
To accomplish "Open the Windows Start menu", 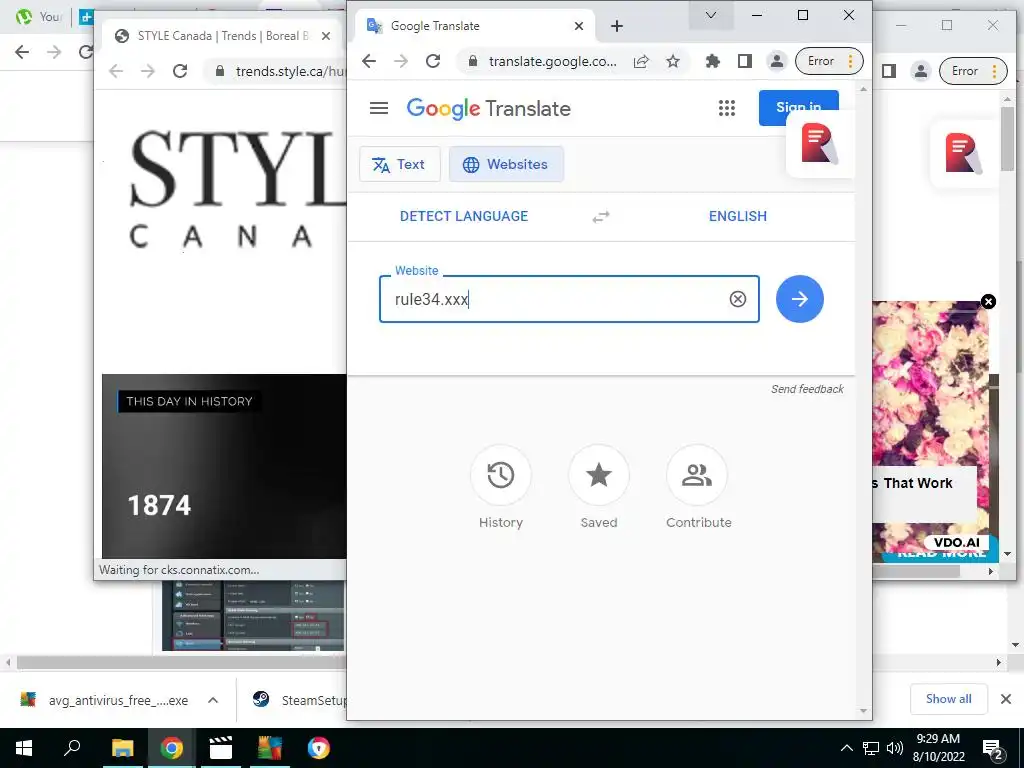I will pos(24,748).
